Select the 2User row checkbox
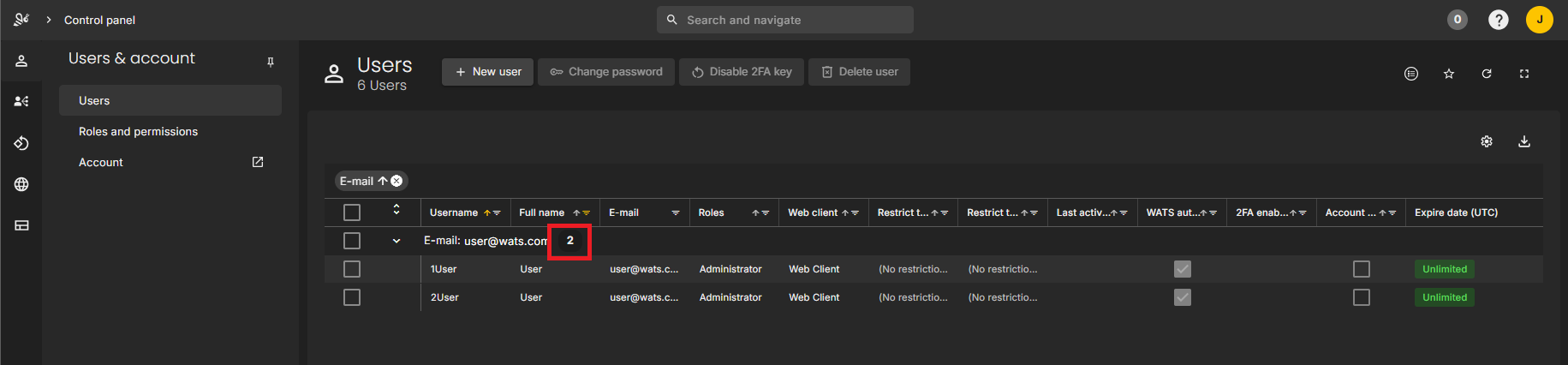Image resolution: width=1568 pixels, height=365 pixels. tap(352, 297)
